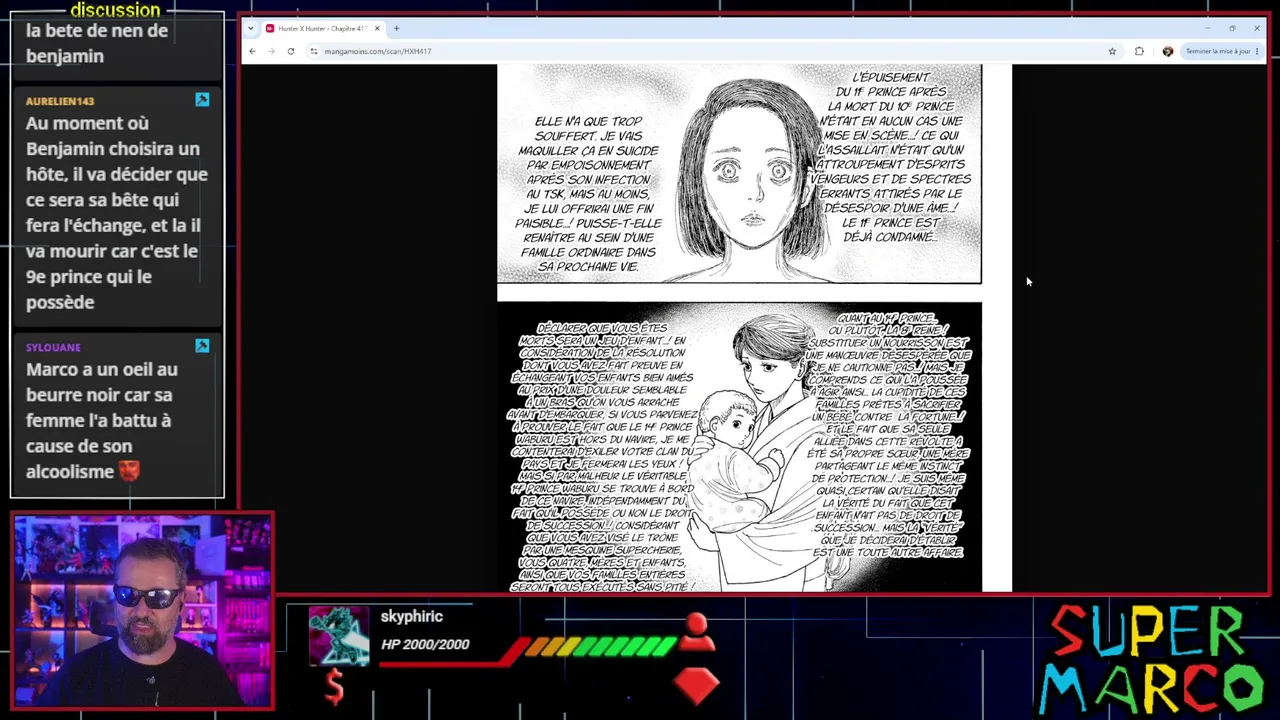1280x720 pixels.
Task: Click the 'Terminer la mise à jour' button
Action: pos(1221,51)
